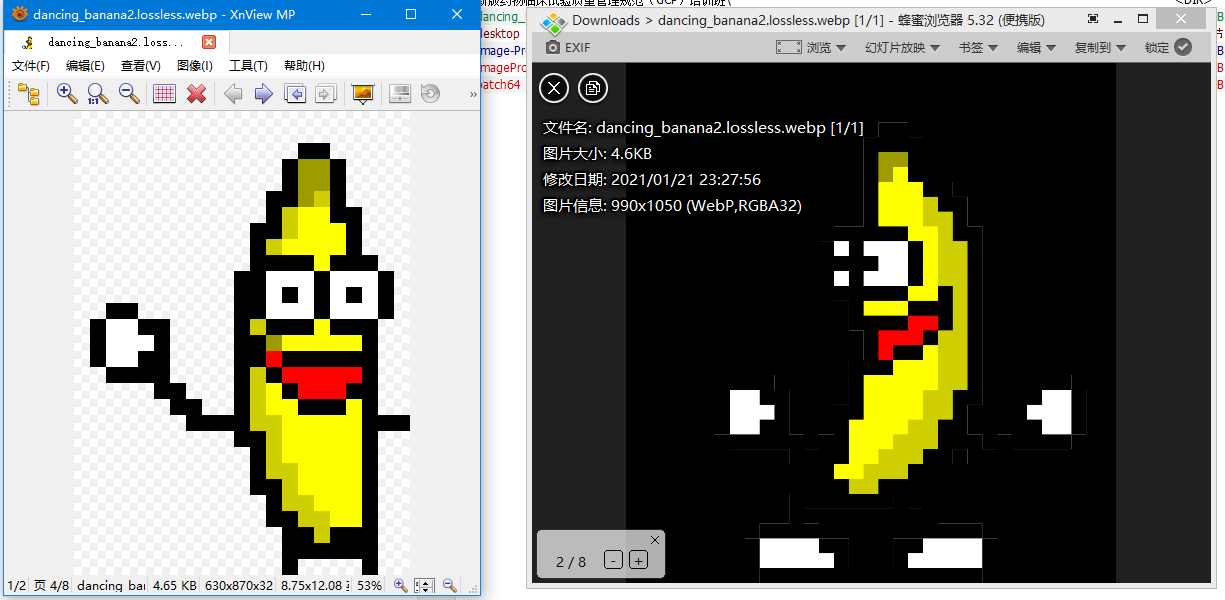The height and width of the screenshot is (600, 1225).
Task: Open the 查看(V) menu
Action: click(x=141, y=66)
